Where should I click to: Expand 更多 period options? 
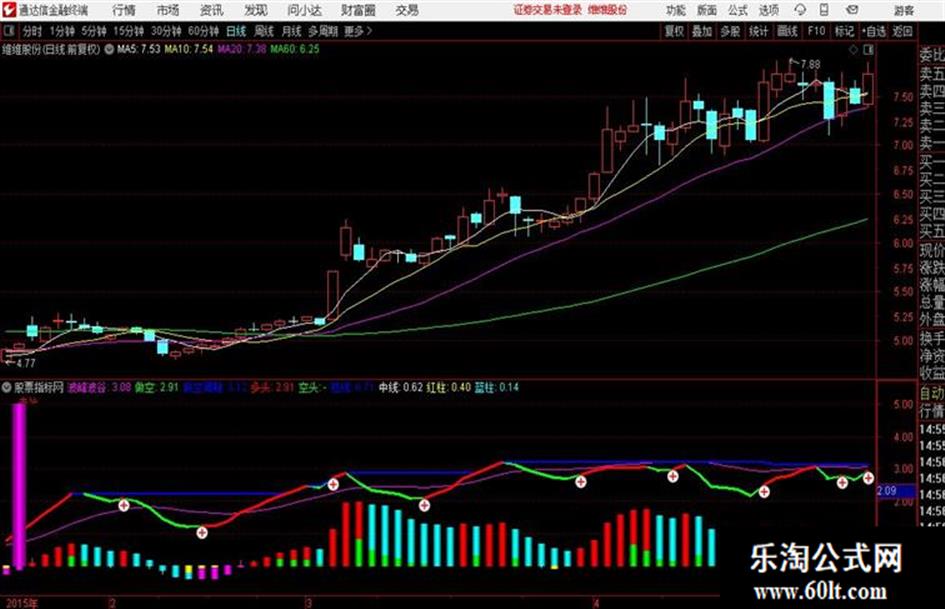(358, 31)
